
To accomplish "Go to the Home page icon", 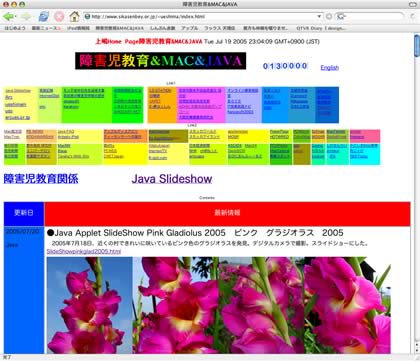I will pyautogui.click(x=75, y=16).
